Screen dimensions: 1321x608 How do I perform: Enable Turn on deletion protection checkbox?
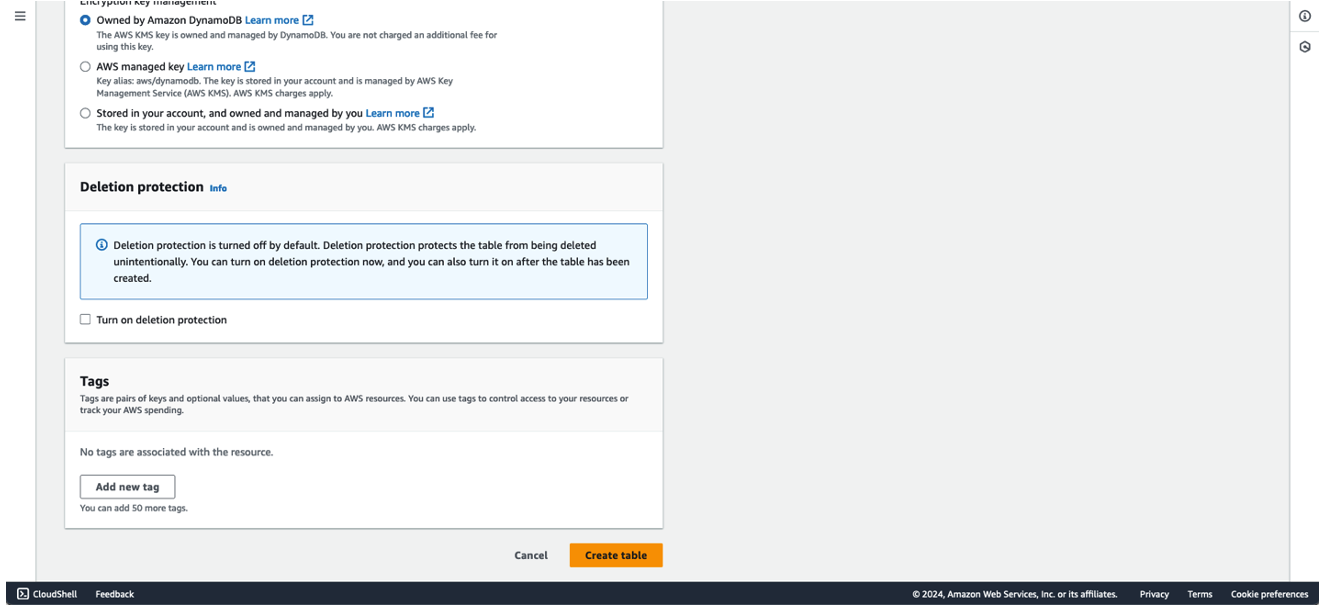point(85,320)
